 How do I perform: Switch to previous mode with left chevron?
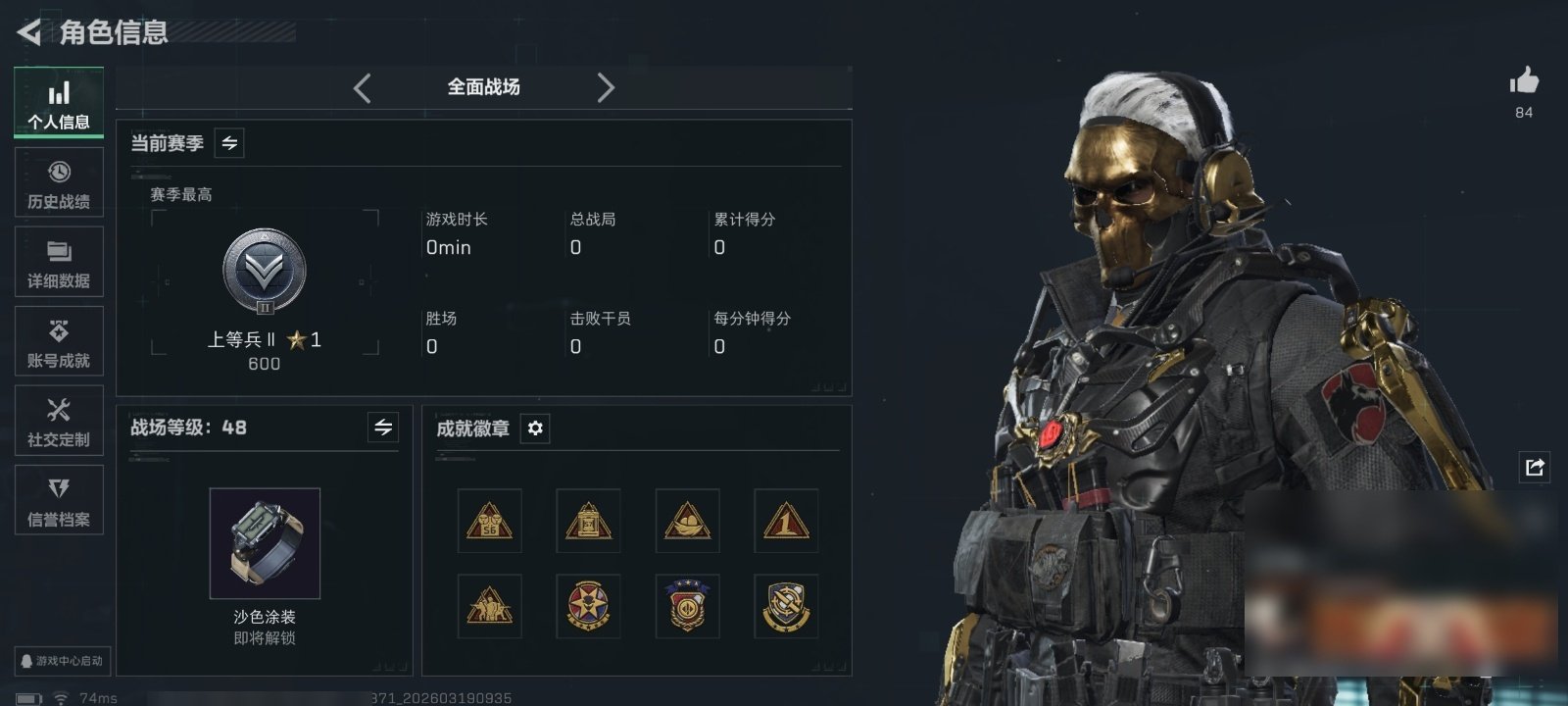tap(362, 88)
